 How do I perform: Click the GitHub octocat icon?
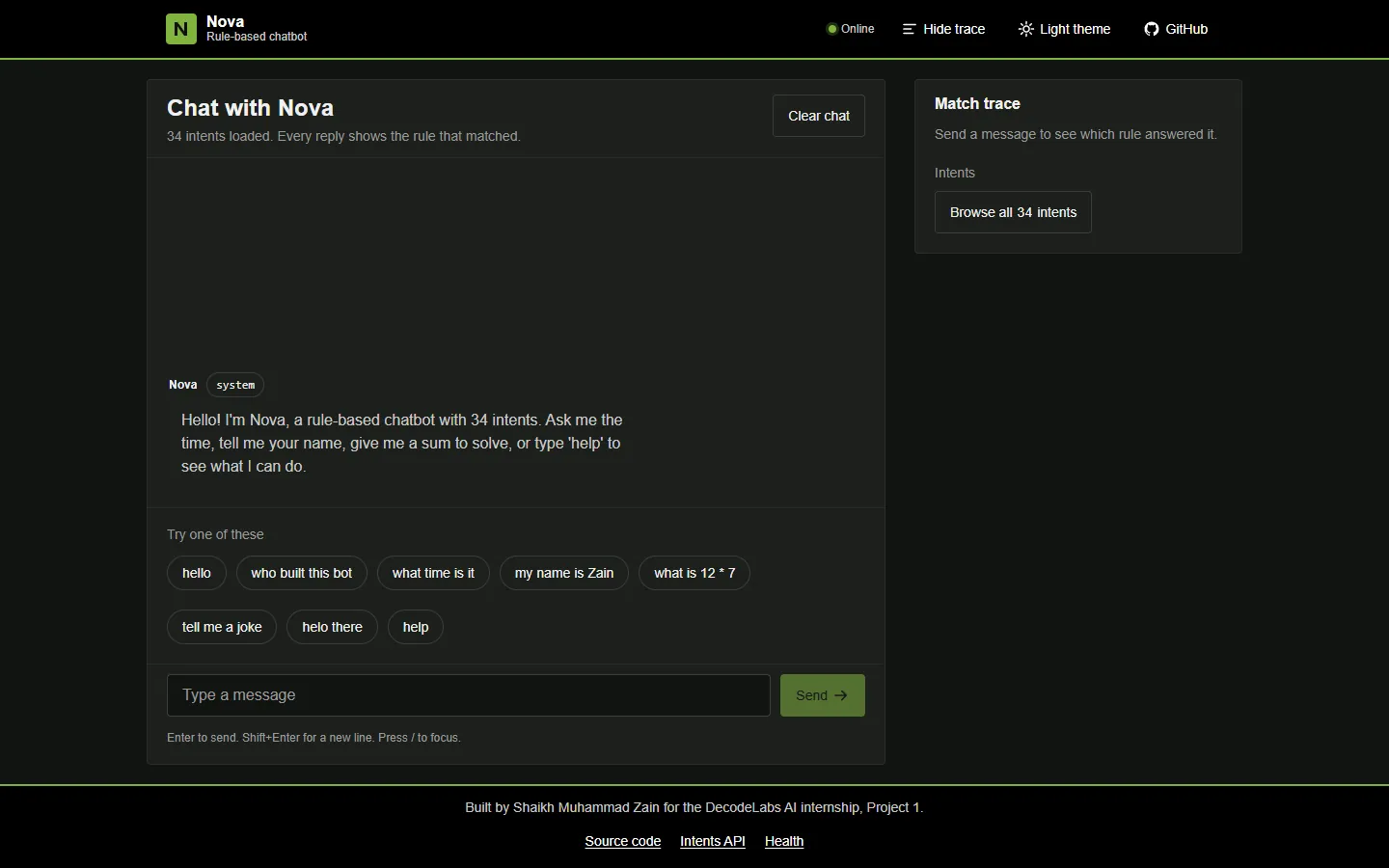1151,29
